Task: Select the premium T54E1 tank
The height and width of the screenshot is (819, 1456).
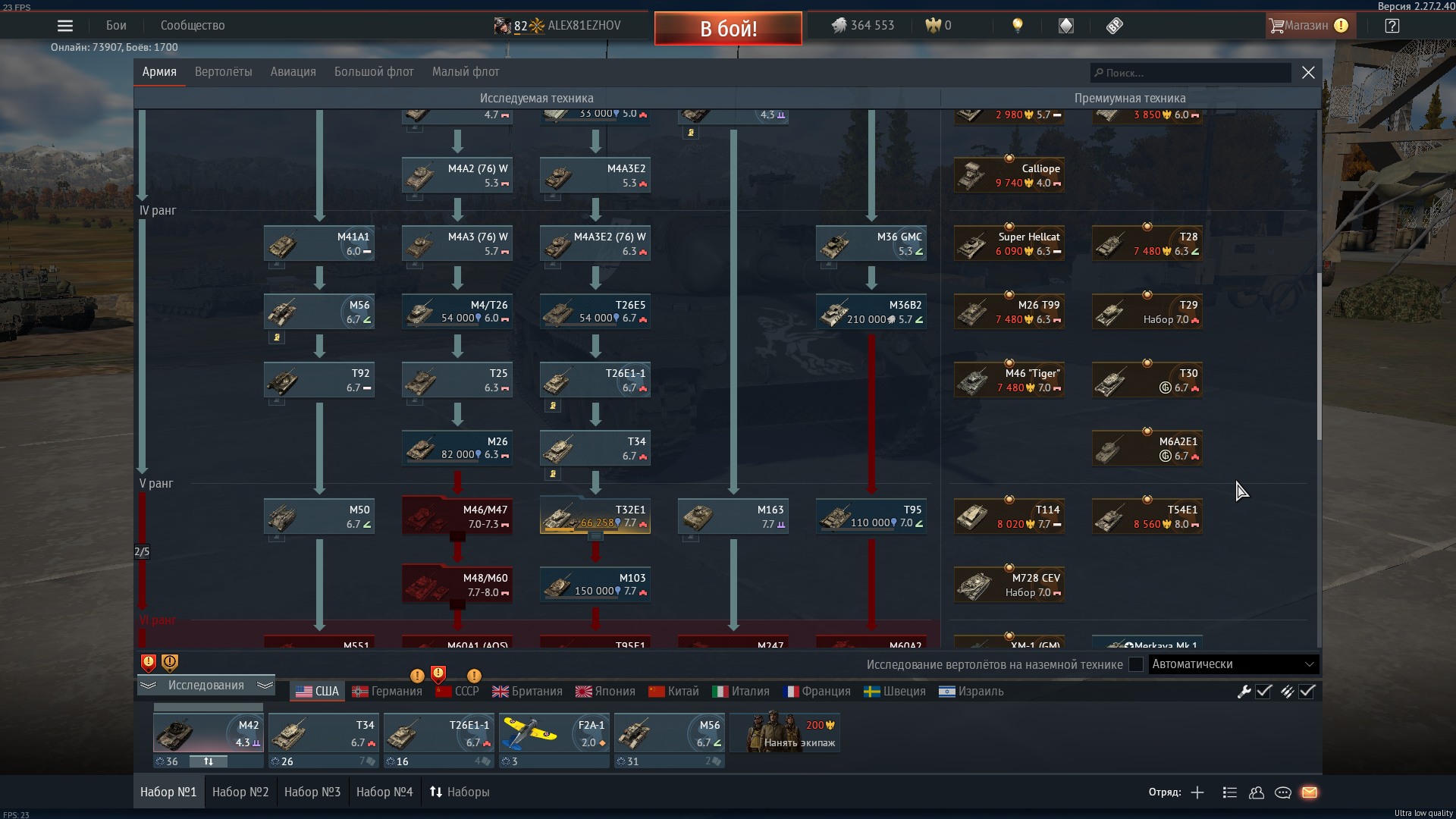Action: point(1147,516)
